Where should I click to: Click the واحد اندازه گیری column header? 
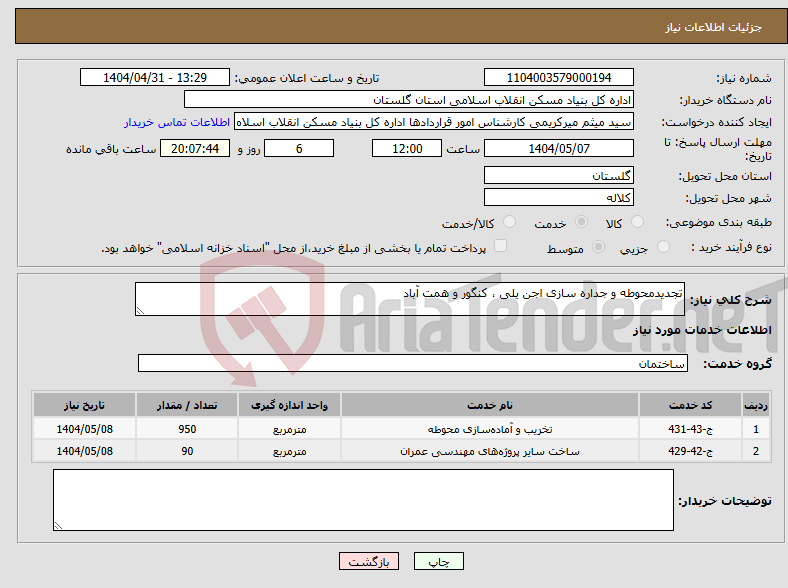click(289, 405)
